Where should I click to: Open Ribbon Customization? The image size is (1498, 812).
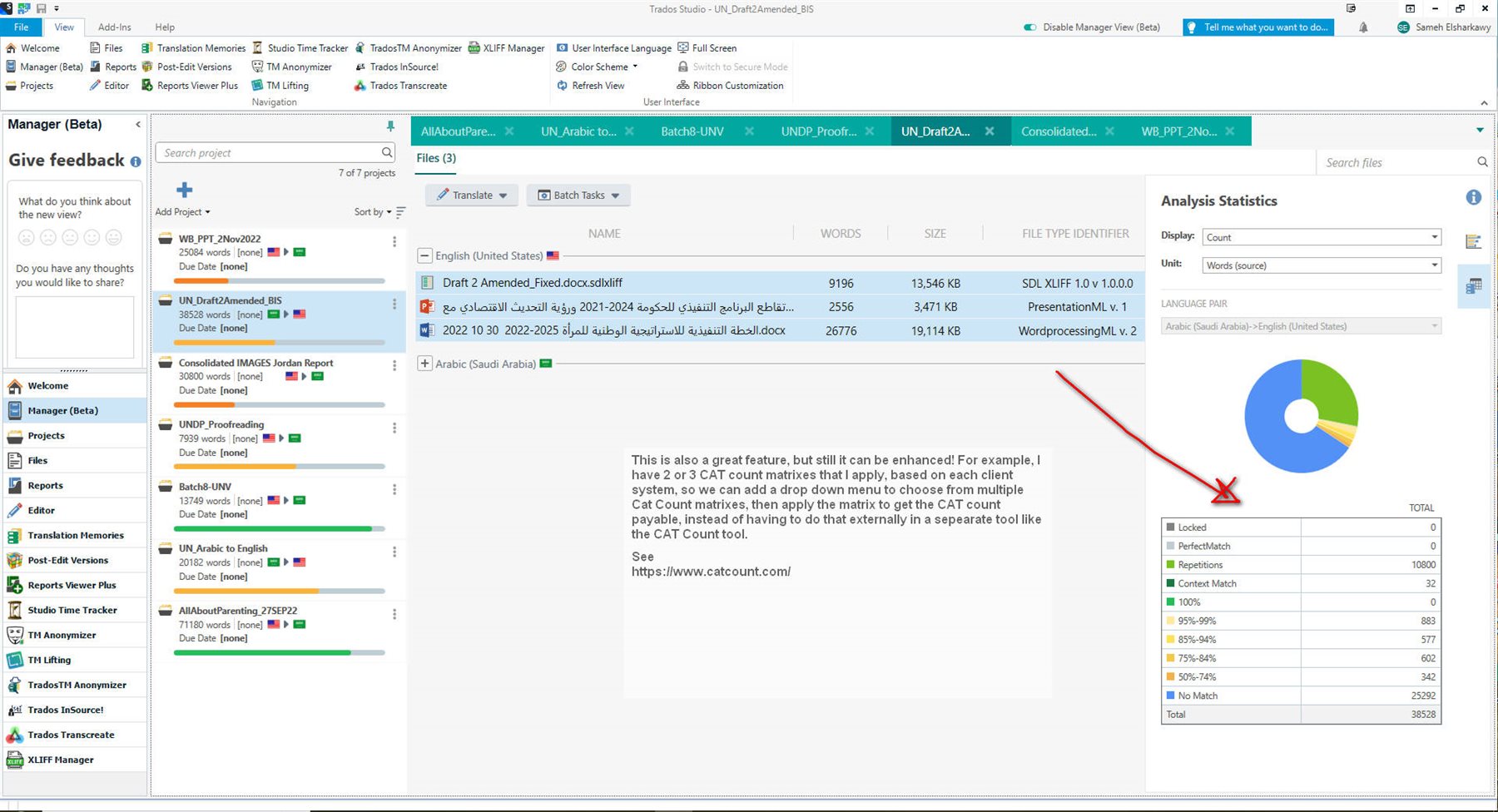coord(731,85)
